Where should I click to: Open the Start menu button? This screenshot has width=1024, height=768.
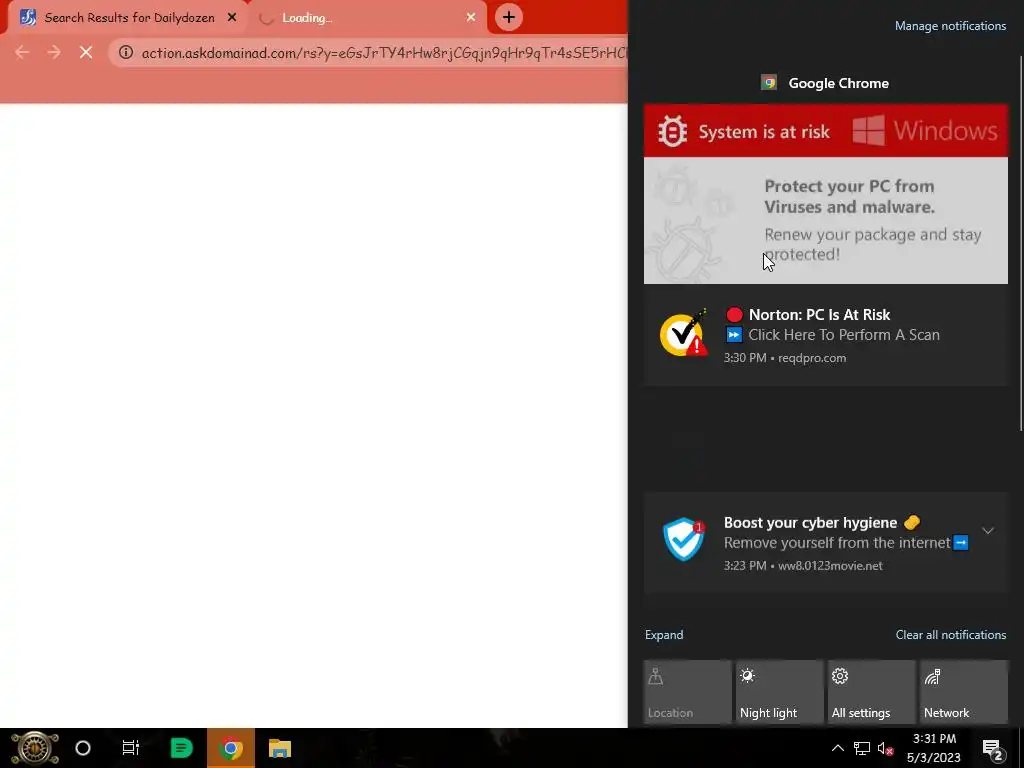tap(35, 748)
